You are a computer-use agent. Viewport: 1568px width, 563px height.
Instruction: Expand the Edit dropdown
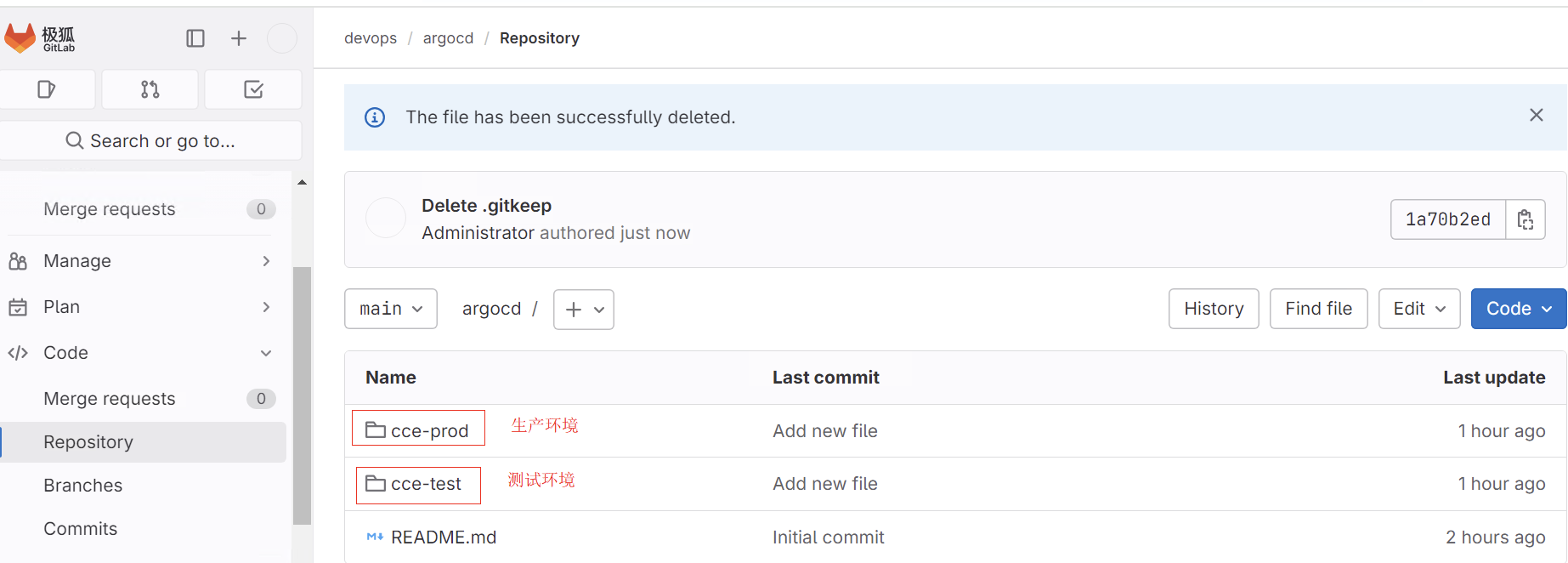pos(1419,309)
